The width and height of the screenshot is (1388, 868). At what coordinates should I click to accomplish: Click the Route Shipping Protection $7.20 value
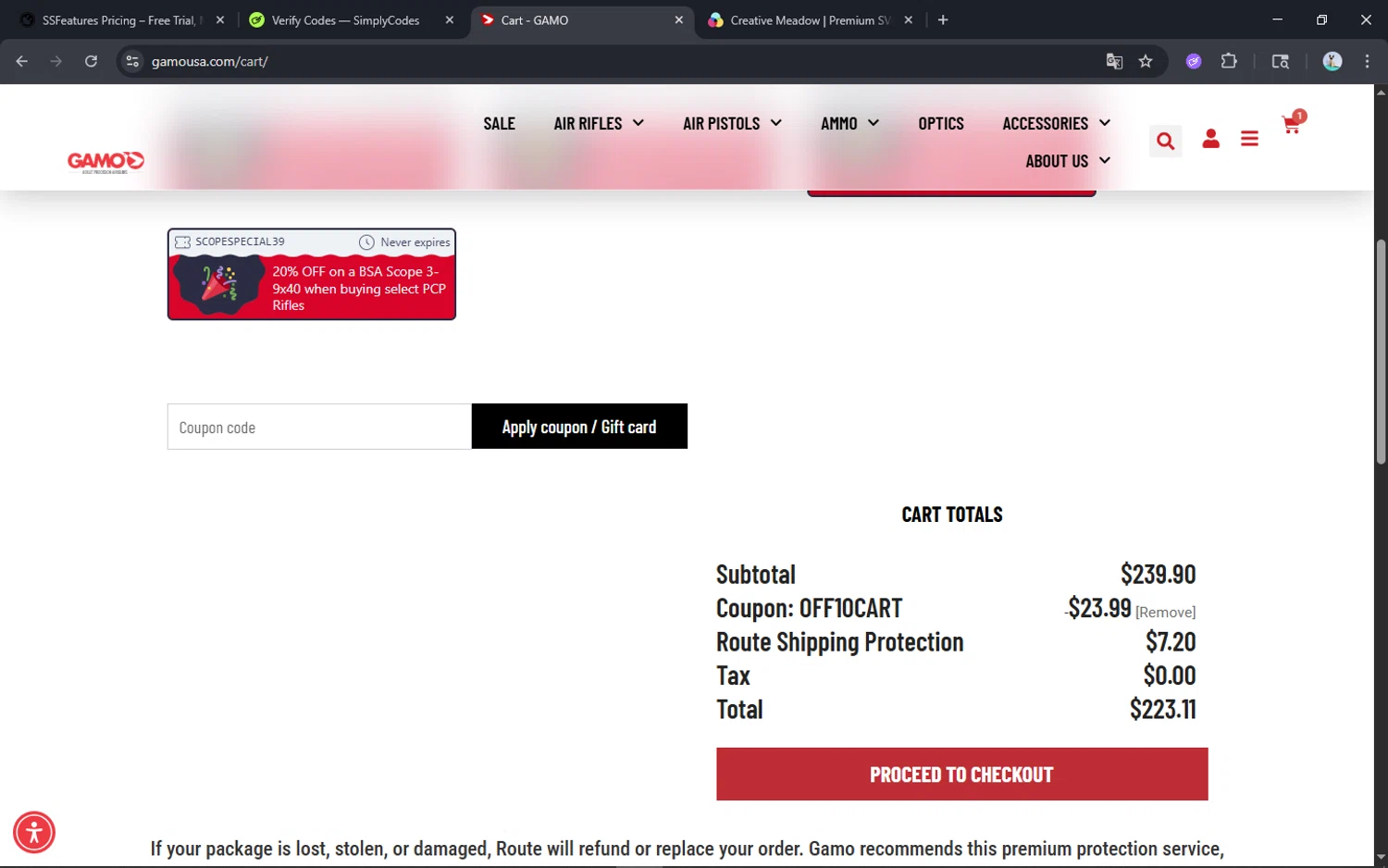(x=1171, y=642)
